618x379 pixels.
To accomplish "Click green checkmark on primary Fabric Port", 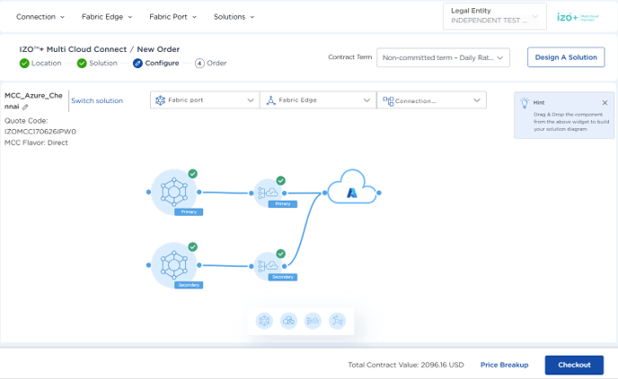I will [x=193, y=174].
